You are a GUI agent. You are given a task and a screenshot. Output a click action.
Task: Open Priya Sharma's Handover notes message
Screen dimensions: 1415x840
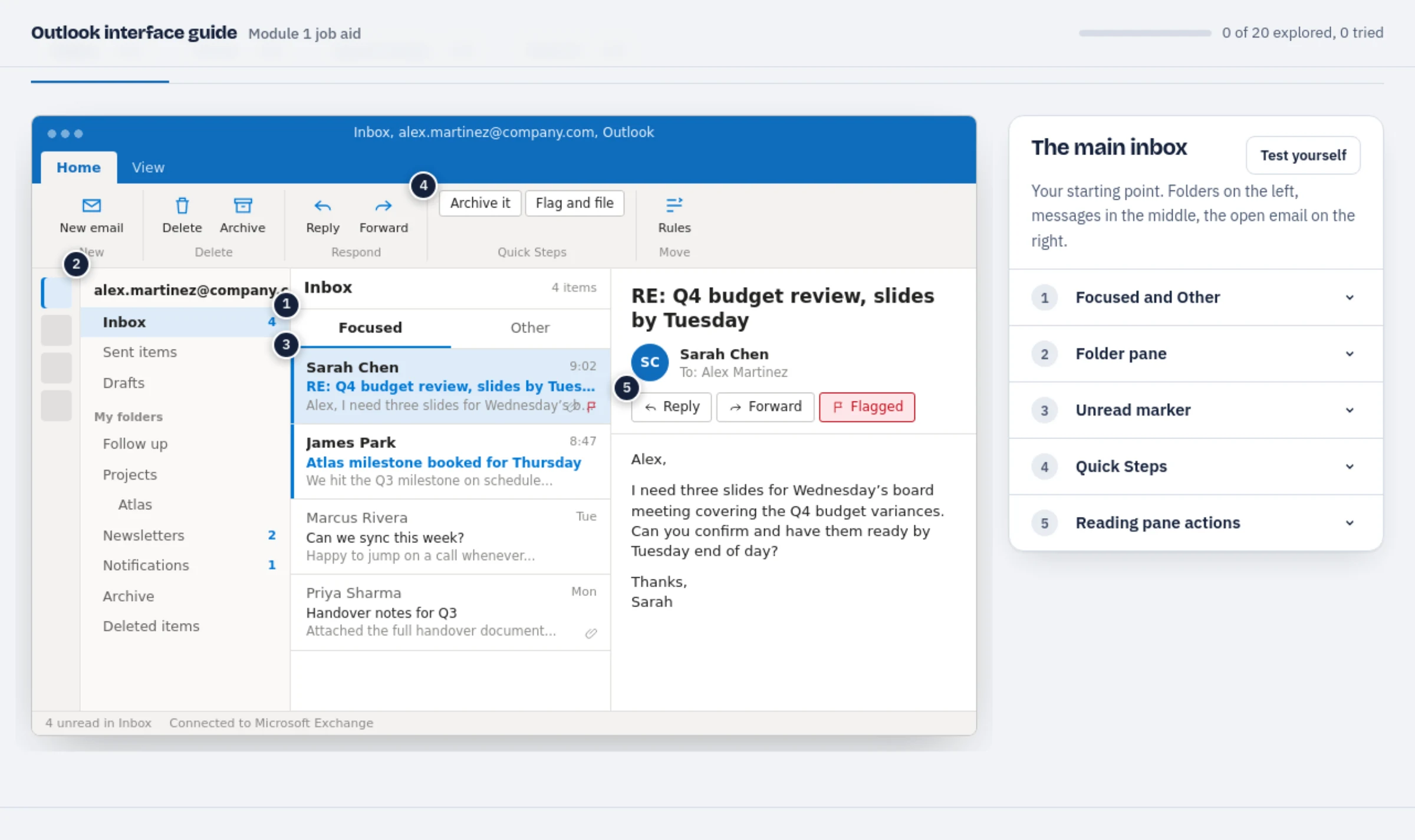tap(451, 612)
